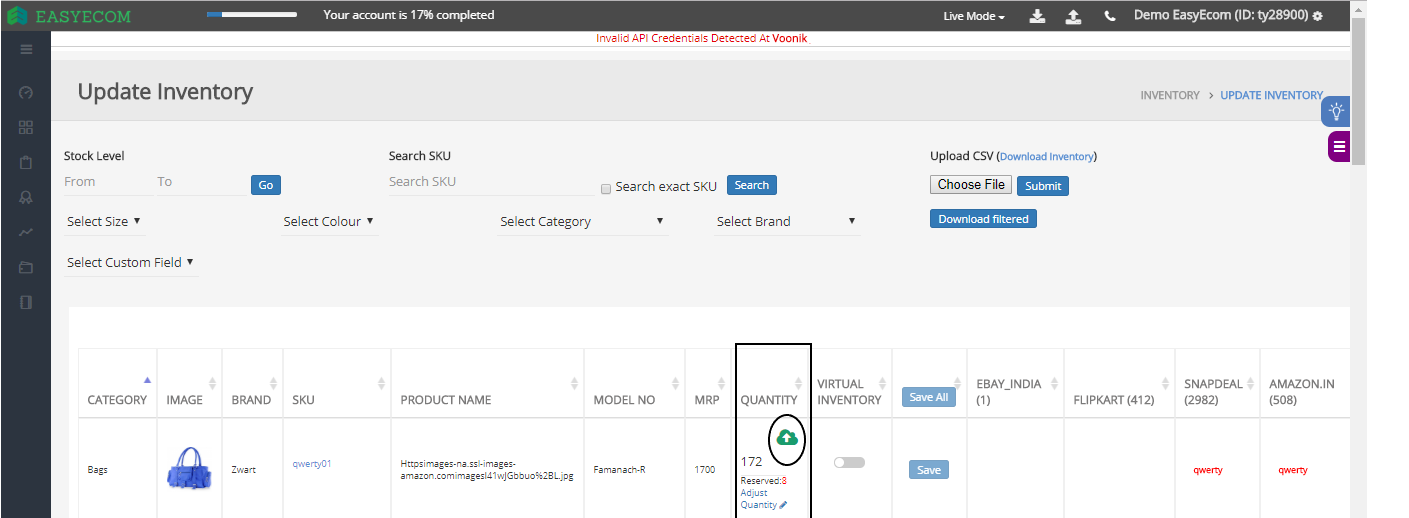Click the Search SKU input field
Viewport: 1409px width, 518px height.
pos(490,182)
